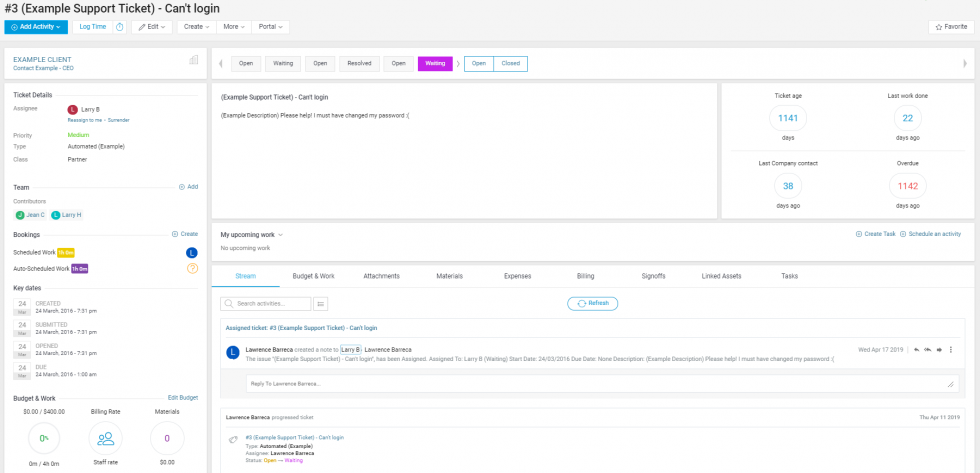
Task: Click the activity filter list icon
Action: 321,304
